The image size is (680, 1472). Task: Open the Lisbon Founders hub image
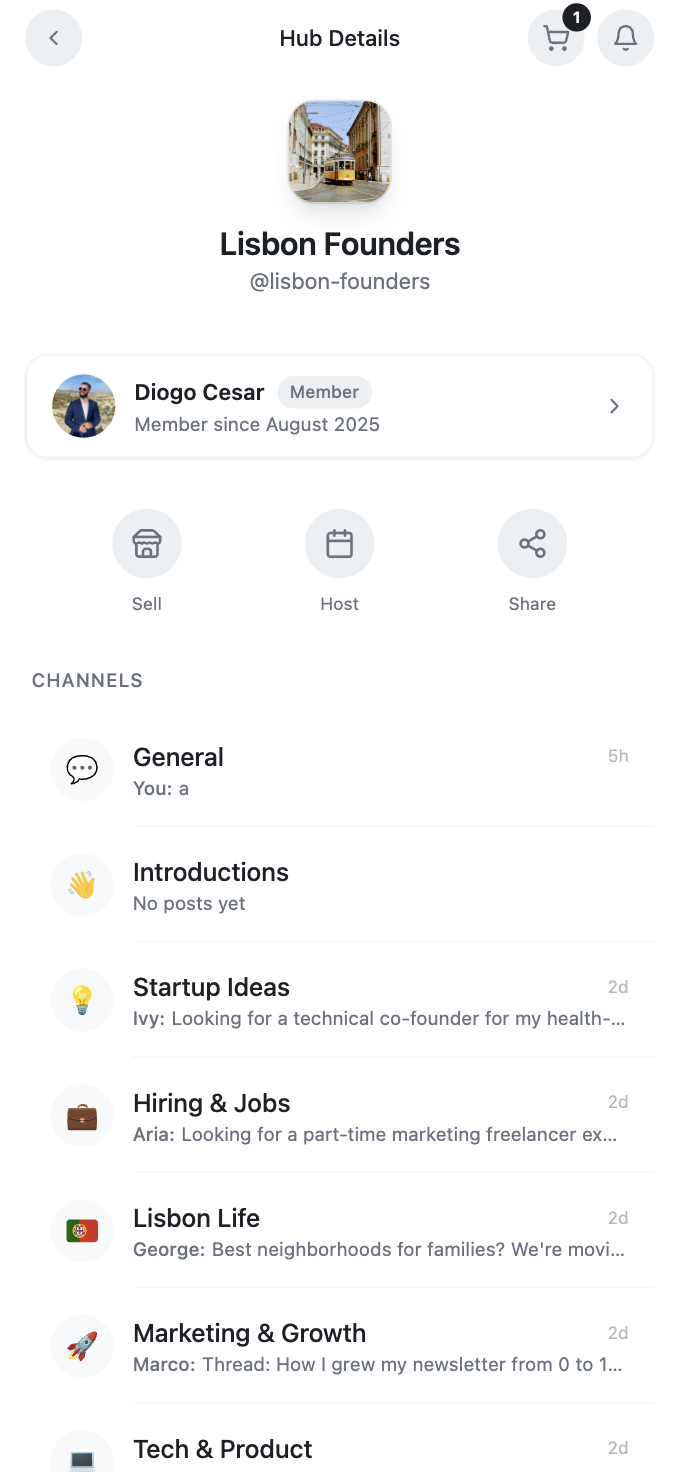pyautogui.click(x=339, y=151)
